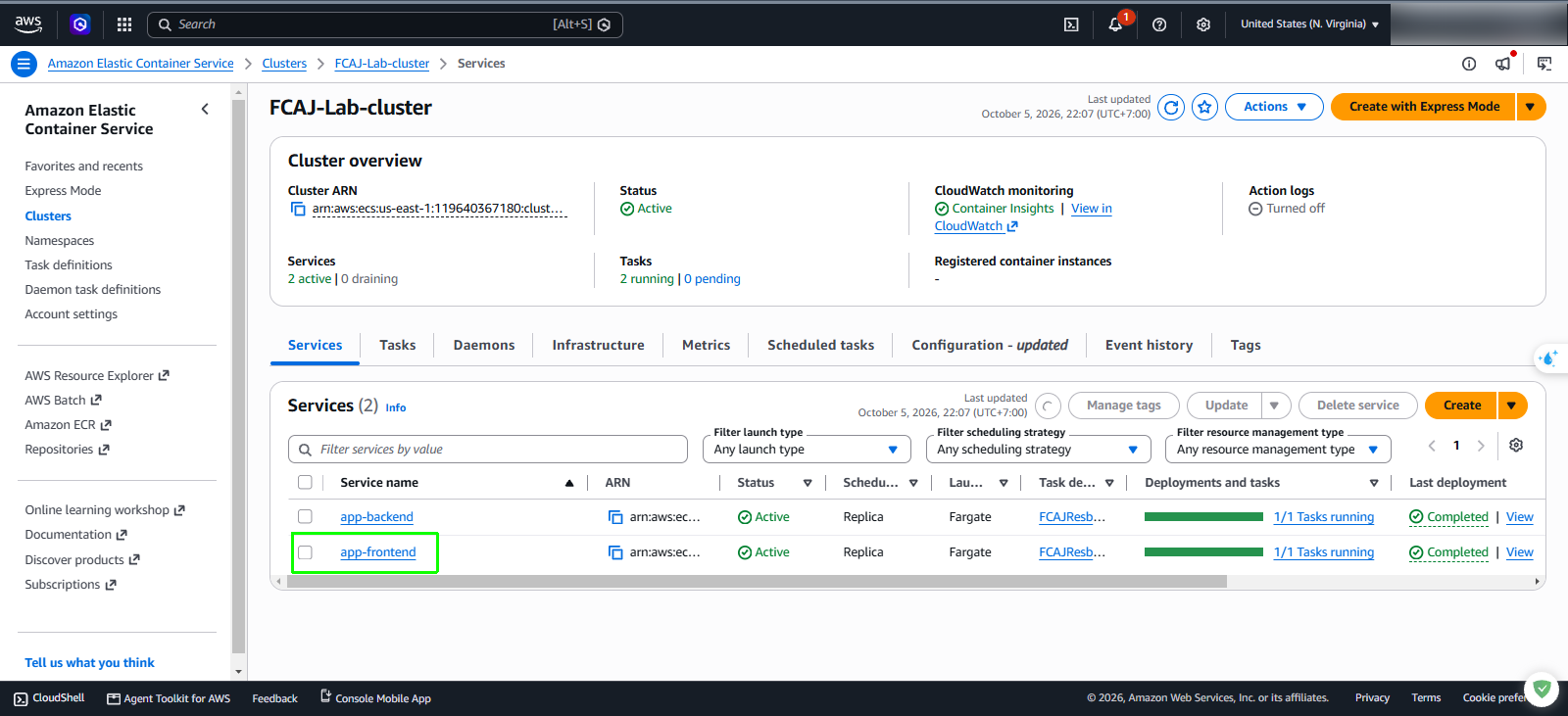The width and height of the screenshot is (1568, 716).
Task: Open the Any scheduling strategy dropdown
Action: point(1038,450)
